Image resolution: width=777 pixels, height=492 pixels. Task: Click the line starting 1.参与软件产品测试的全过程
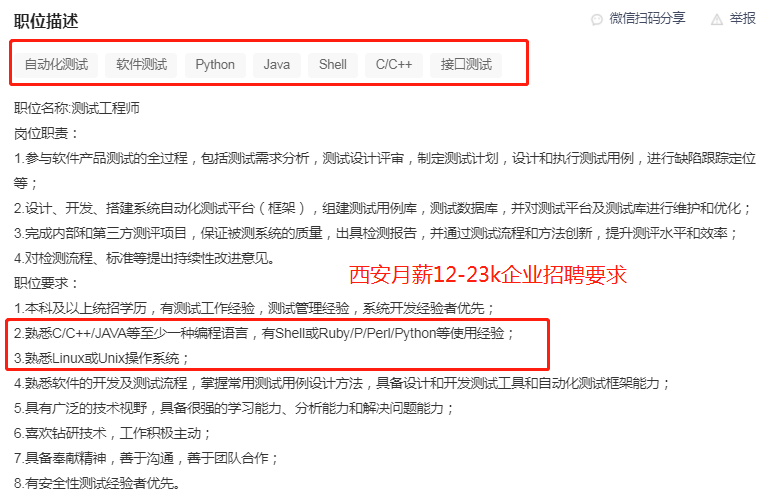click(385, 171)
